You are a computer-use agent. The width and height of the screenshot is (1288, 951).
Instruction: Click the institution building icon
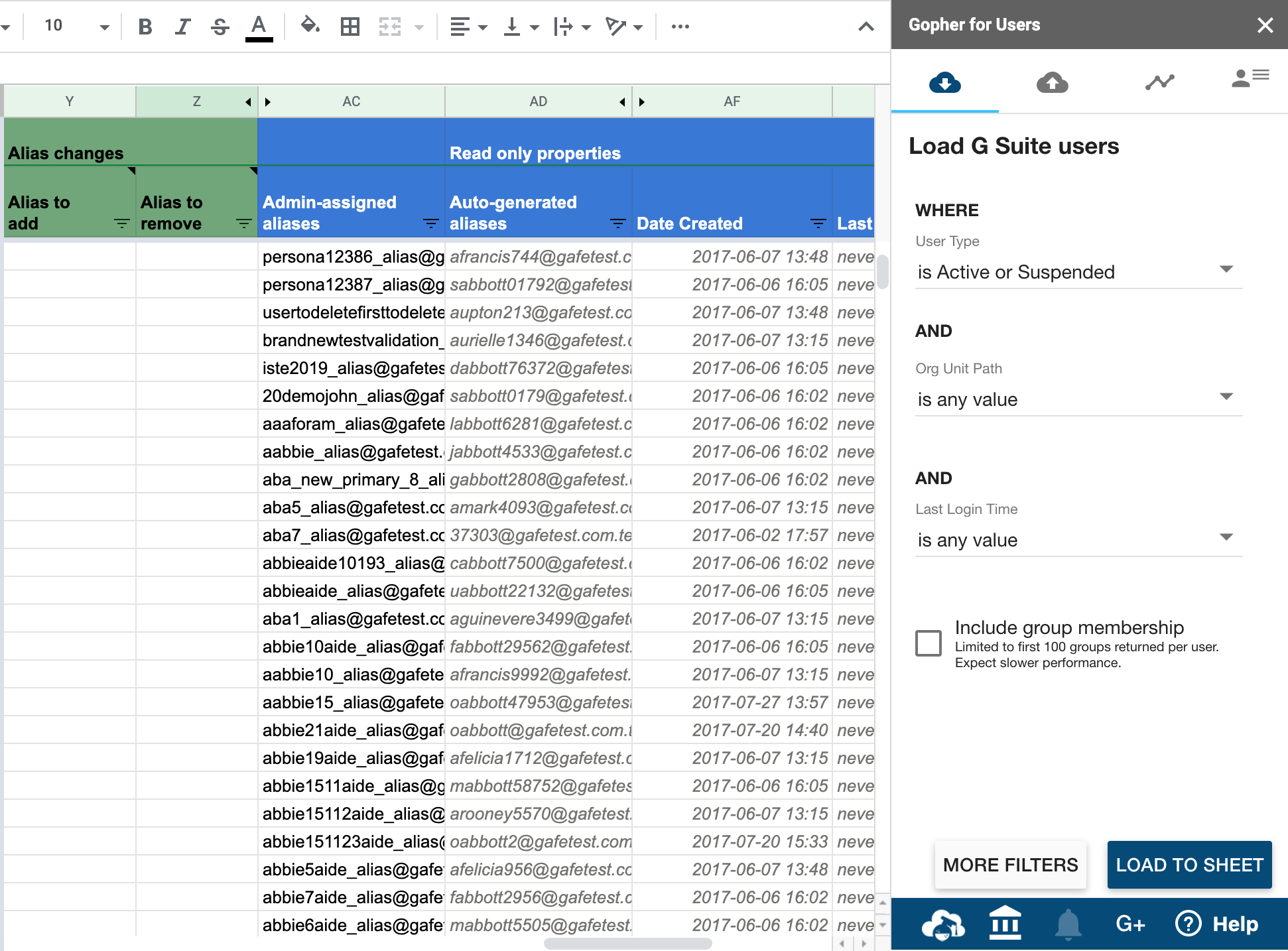click(1005, 924)
